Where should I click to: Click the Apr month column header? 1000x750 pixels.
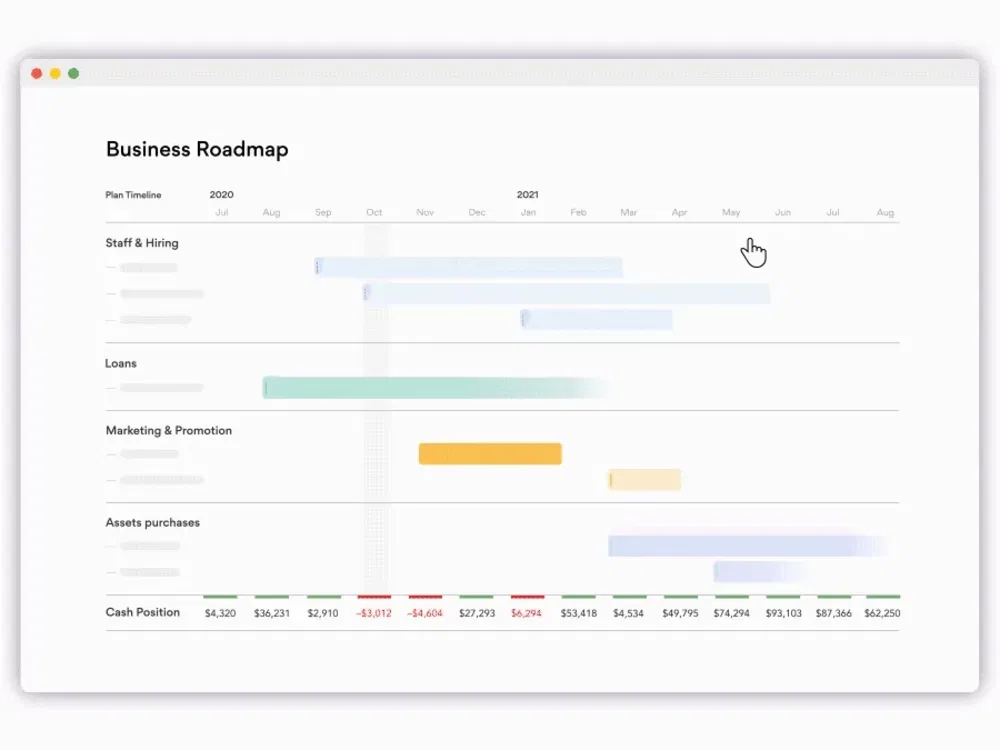(x=679, y=212)
